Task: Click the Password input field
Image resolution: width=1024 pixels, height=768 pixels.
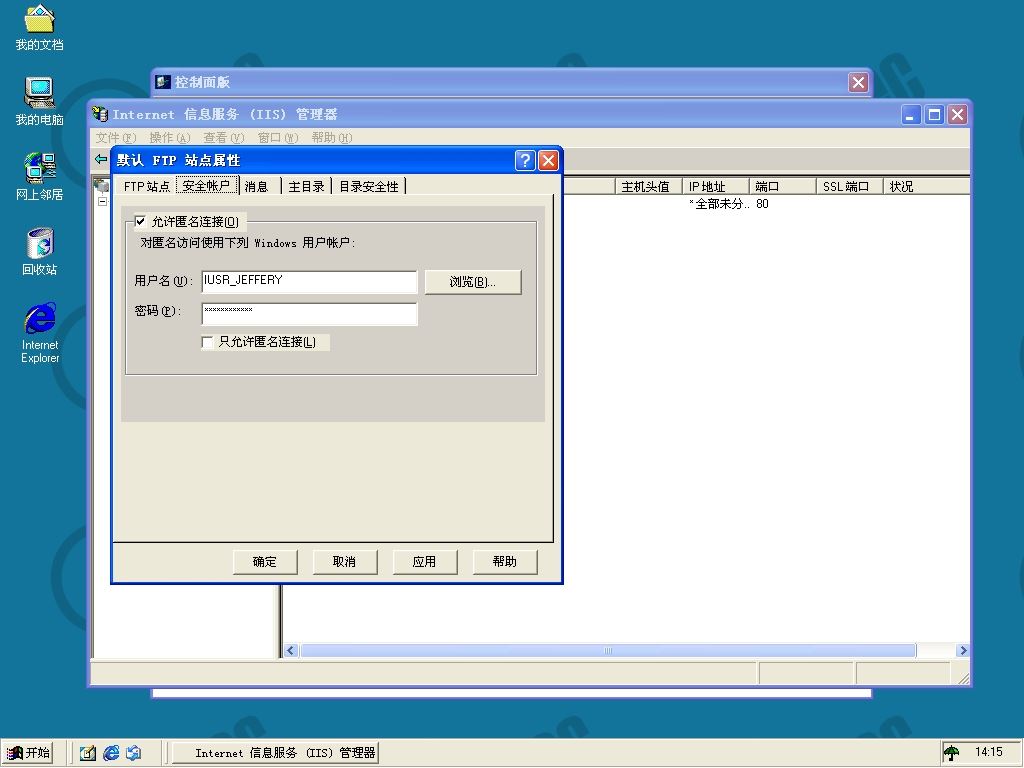Action: pyautogui.click(x=309, y=313)
